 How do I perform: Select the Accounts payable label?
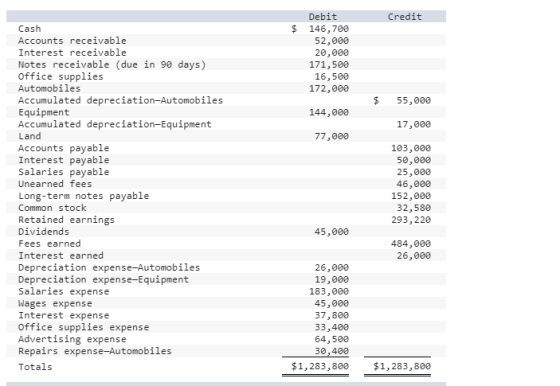point(64,148)
